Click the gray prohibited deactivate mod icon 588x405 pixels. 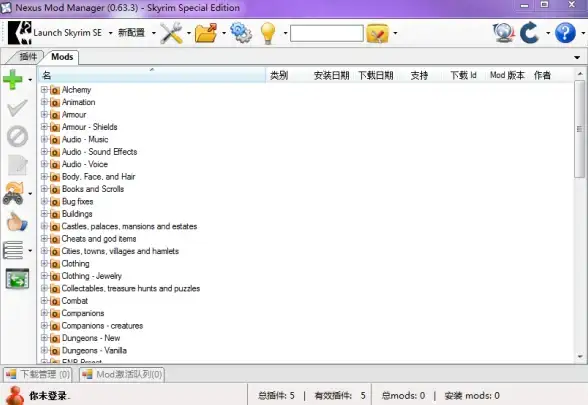coord(17,136)
